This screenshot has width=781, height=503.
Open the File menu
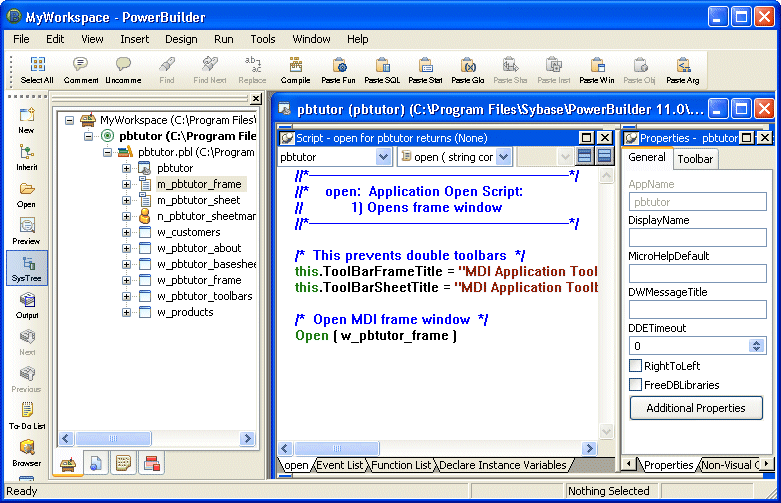(x=21, y=39)
